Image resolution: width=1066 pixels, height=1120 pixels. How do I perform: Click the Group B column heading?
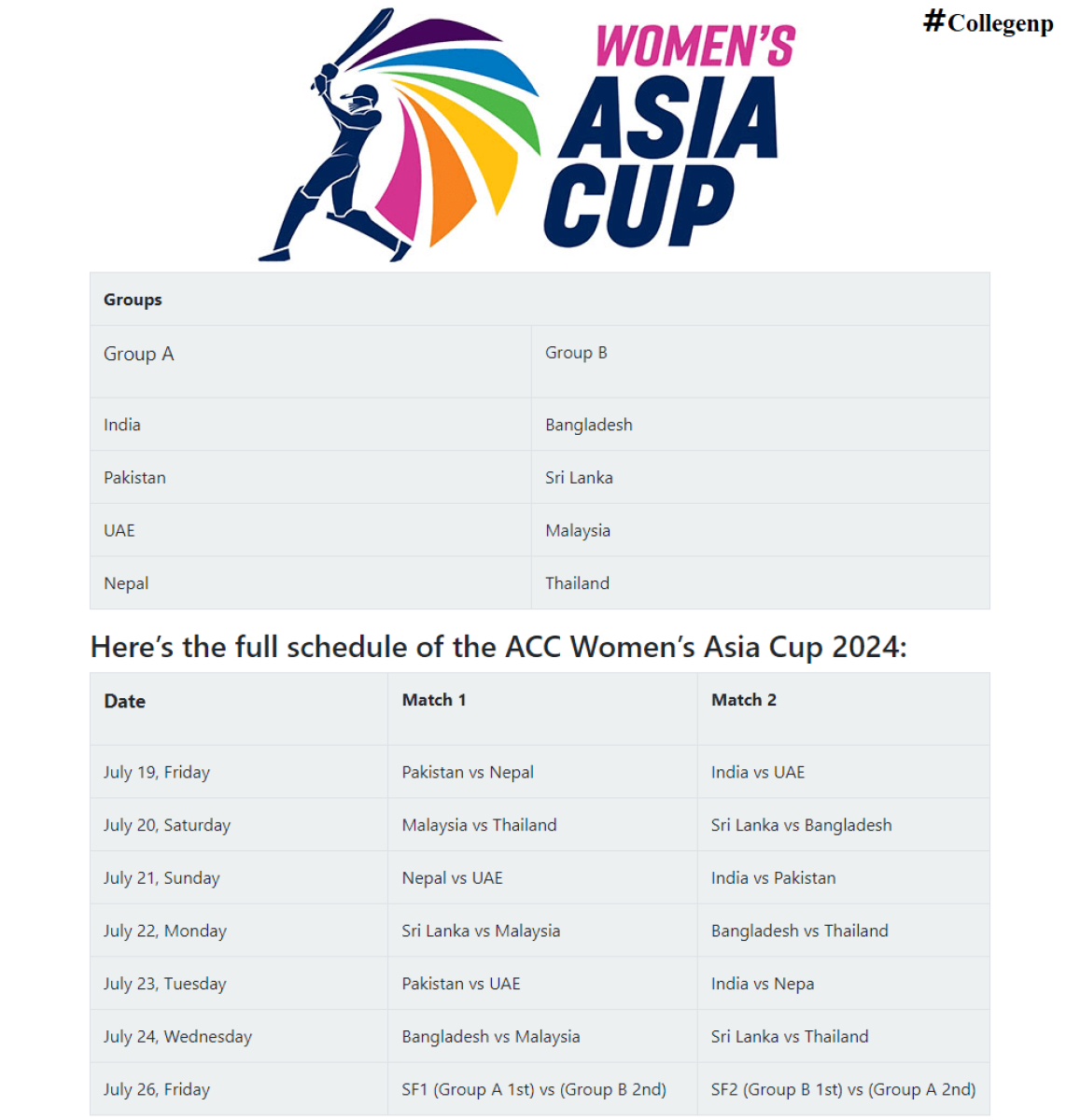[x=576, y=353]
